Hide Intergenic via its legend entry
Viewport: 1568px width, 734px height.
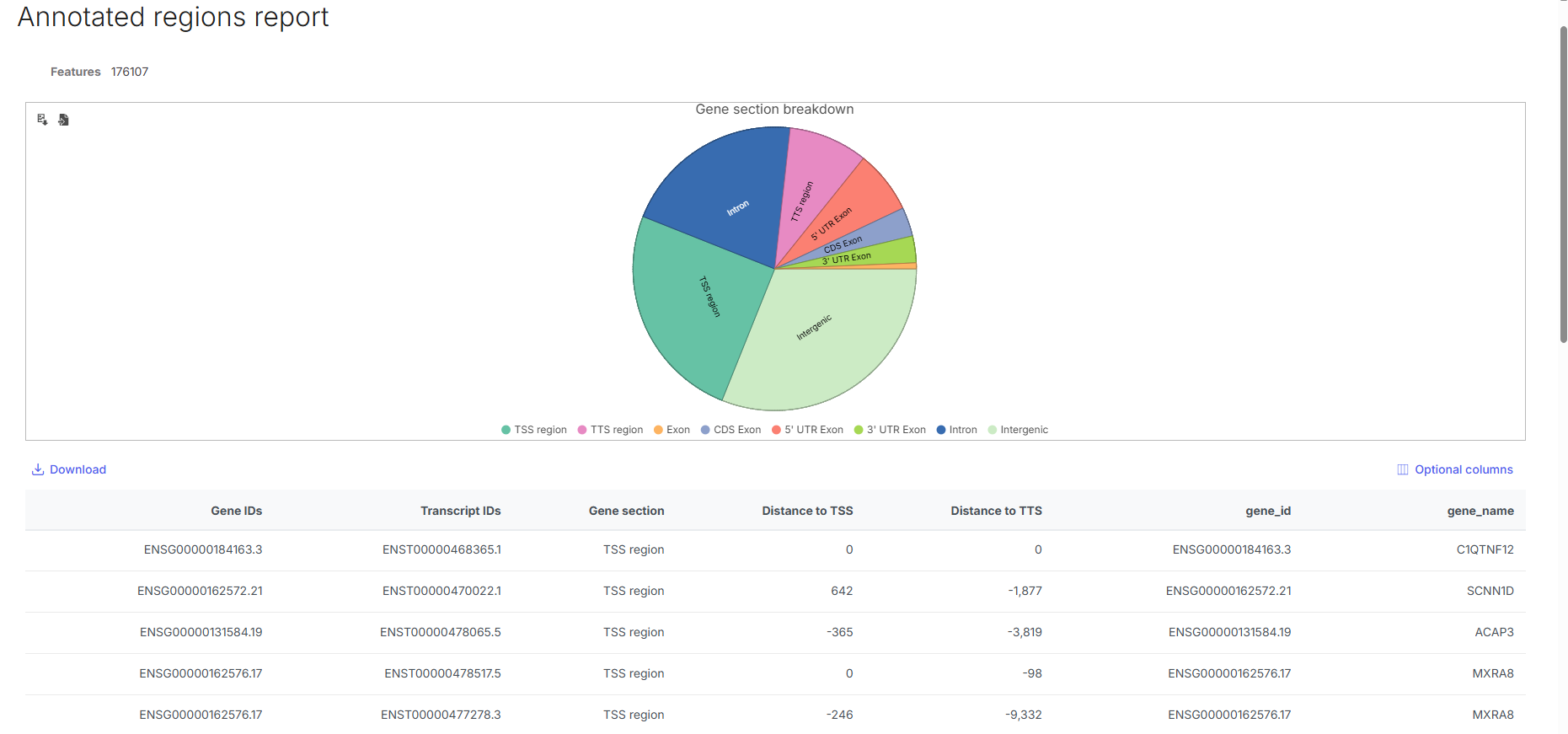click(x=1018, y=430)
